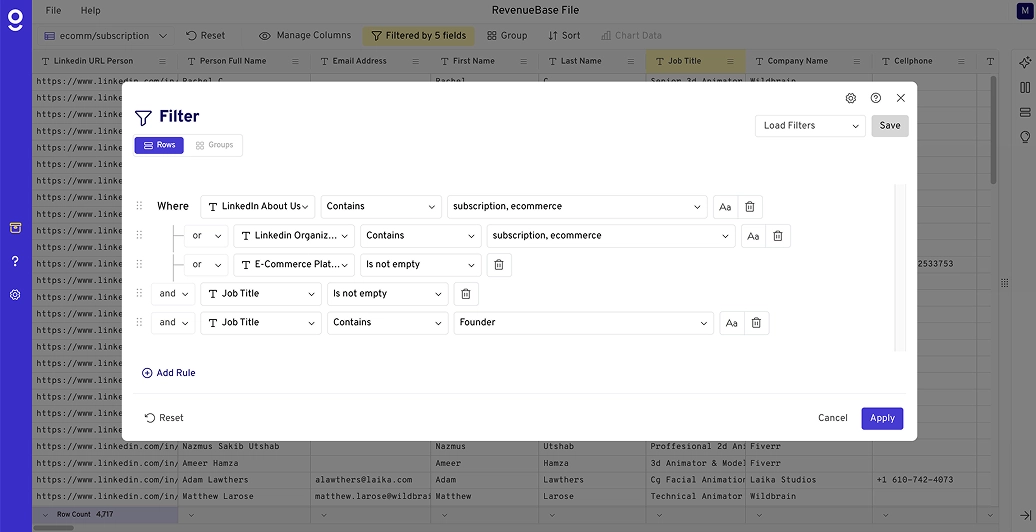
Task: Click cell 'Laika Studios'
Action: [809, 480]
